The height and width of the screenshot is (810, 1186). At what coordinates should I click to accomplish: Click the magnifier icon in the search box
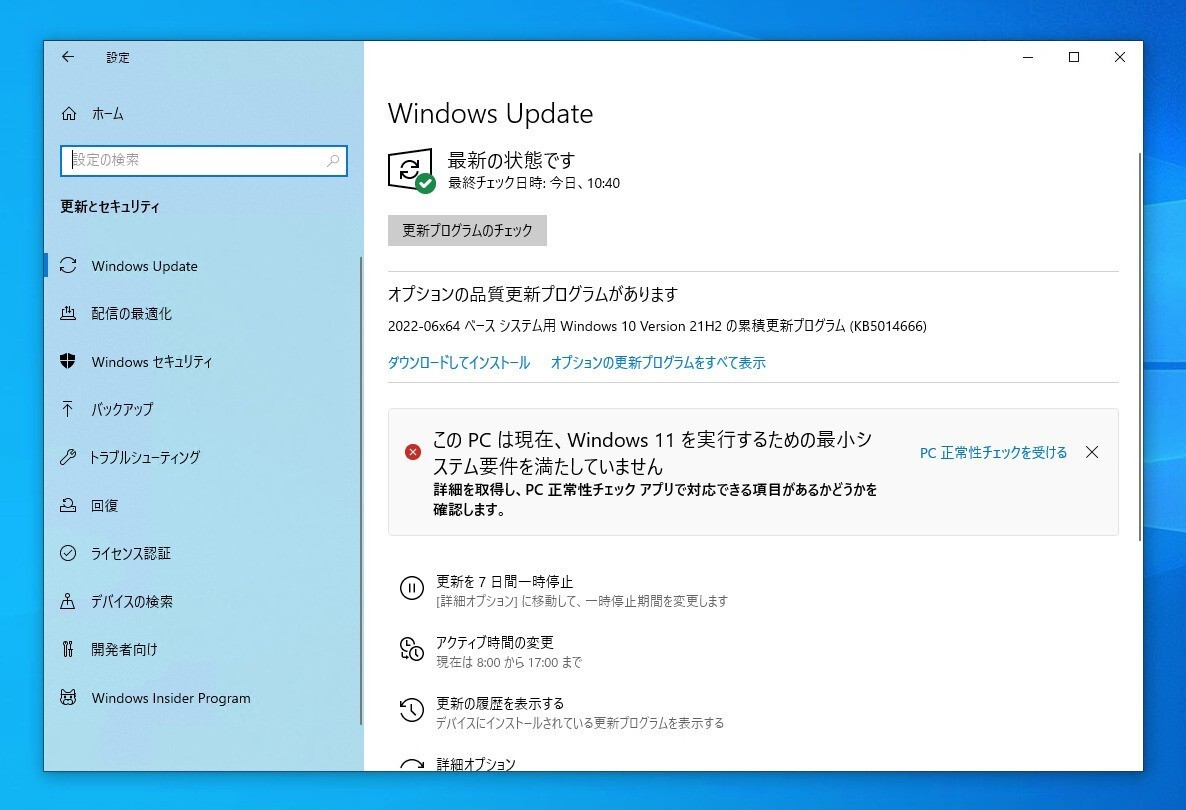tap(333, 160)
